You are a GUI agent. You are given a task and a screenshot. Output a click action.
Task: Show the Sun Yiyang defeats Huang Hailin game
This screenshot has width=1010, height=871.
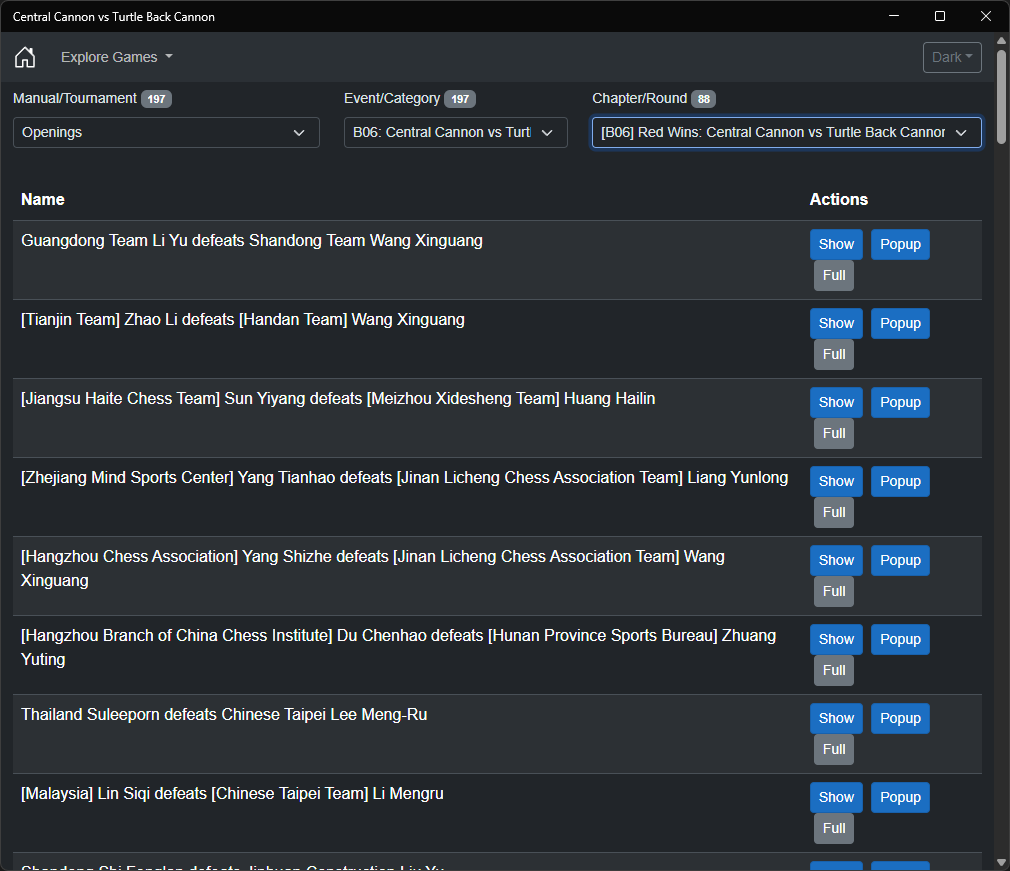(836, 403)
